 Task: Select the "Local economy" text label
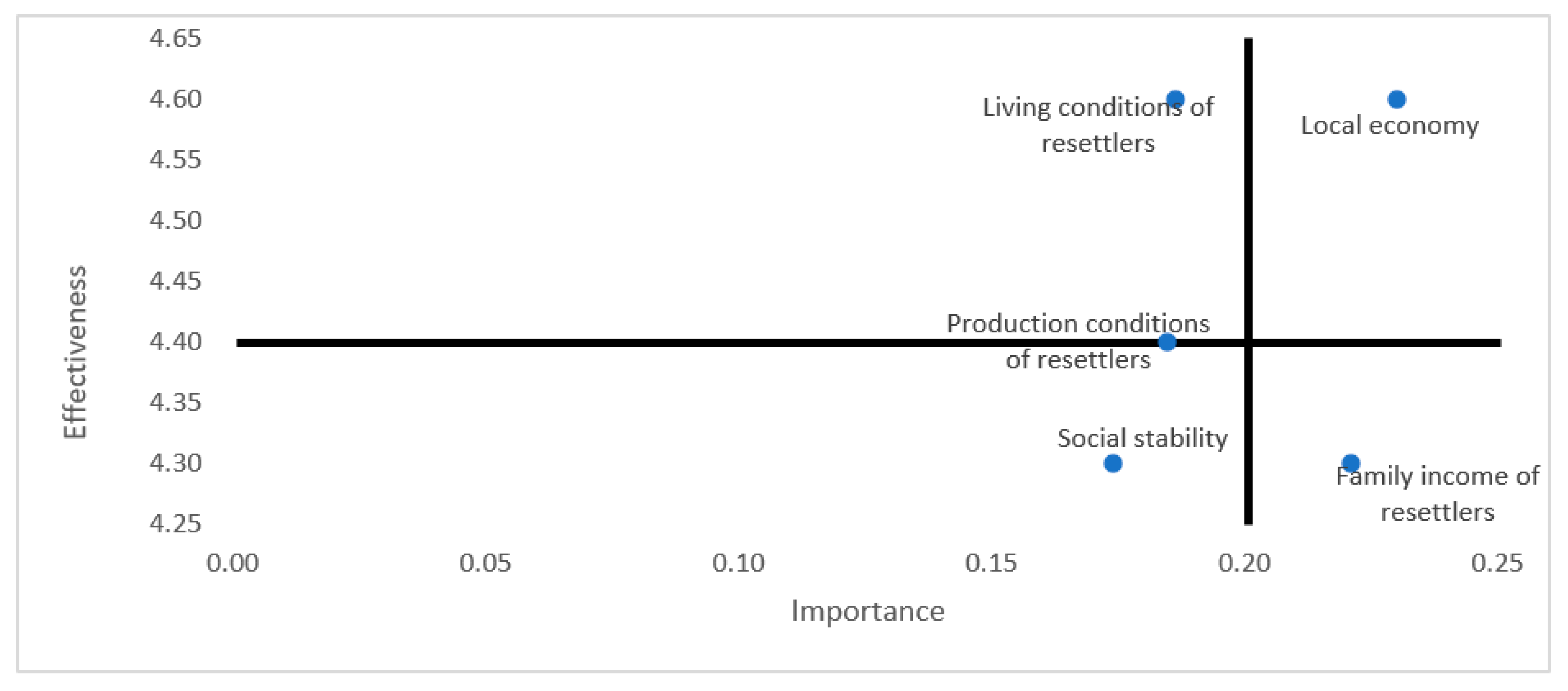[1389, 126]
